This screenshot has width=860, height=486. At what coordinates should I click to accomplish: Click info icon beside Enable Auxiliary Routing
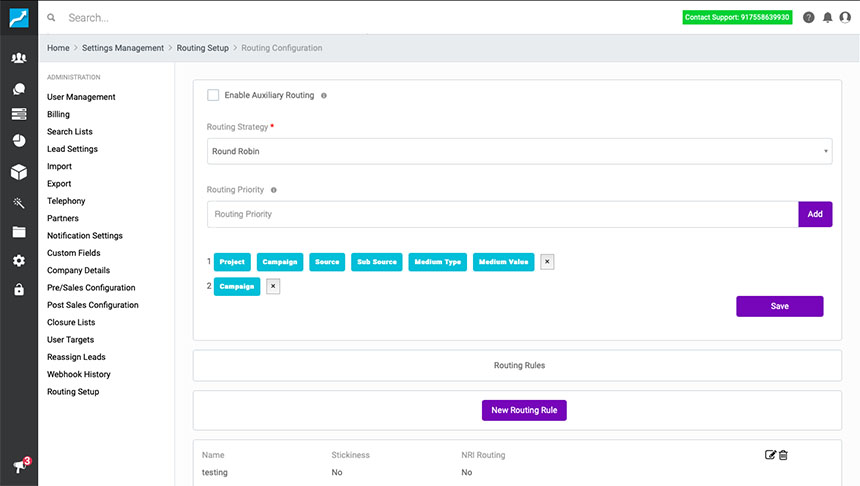click(324, 95)
